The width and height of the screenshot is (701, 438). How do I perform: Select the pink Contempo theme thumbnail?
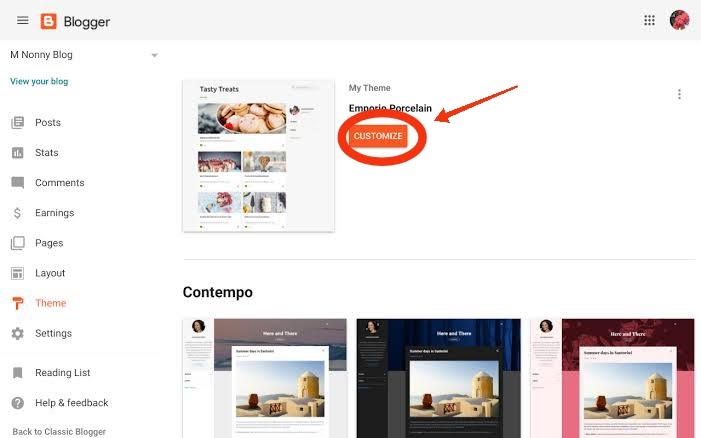[612, 378]
